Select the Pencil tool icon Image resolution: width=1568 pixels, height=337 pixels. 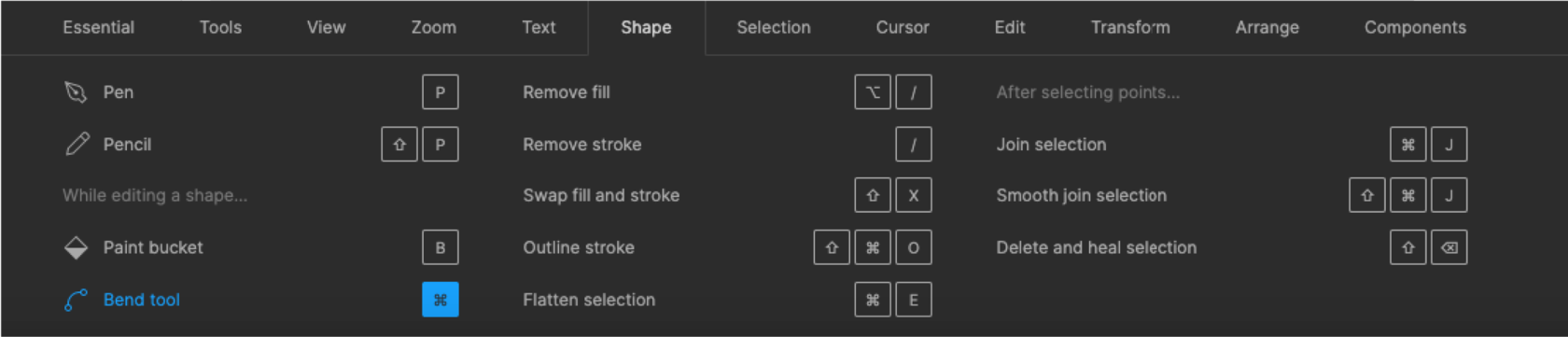pos(77,144)
